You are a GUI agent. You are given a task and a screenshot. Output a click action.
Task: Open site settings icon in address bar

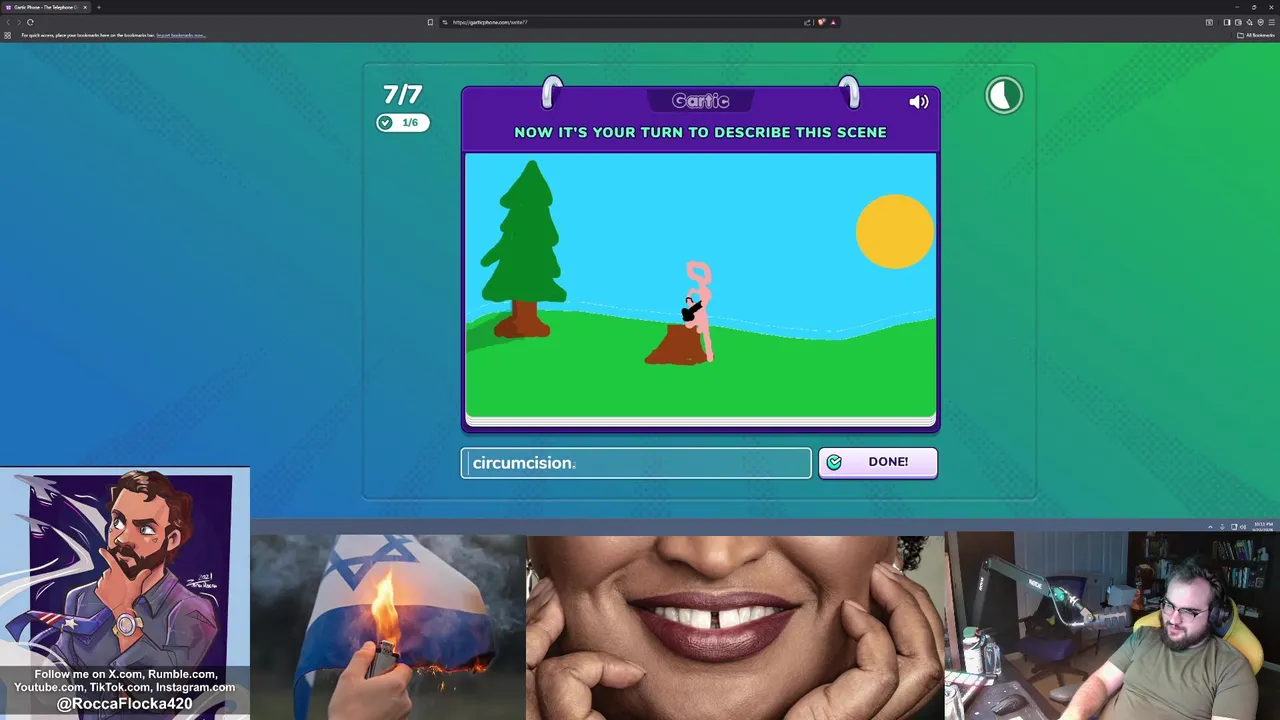(445, 22)
